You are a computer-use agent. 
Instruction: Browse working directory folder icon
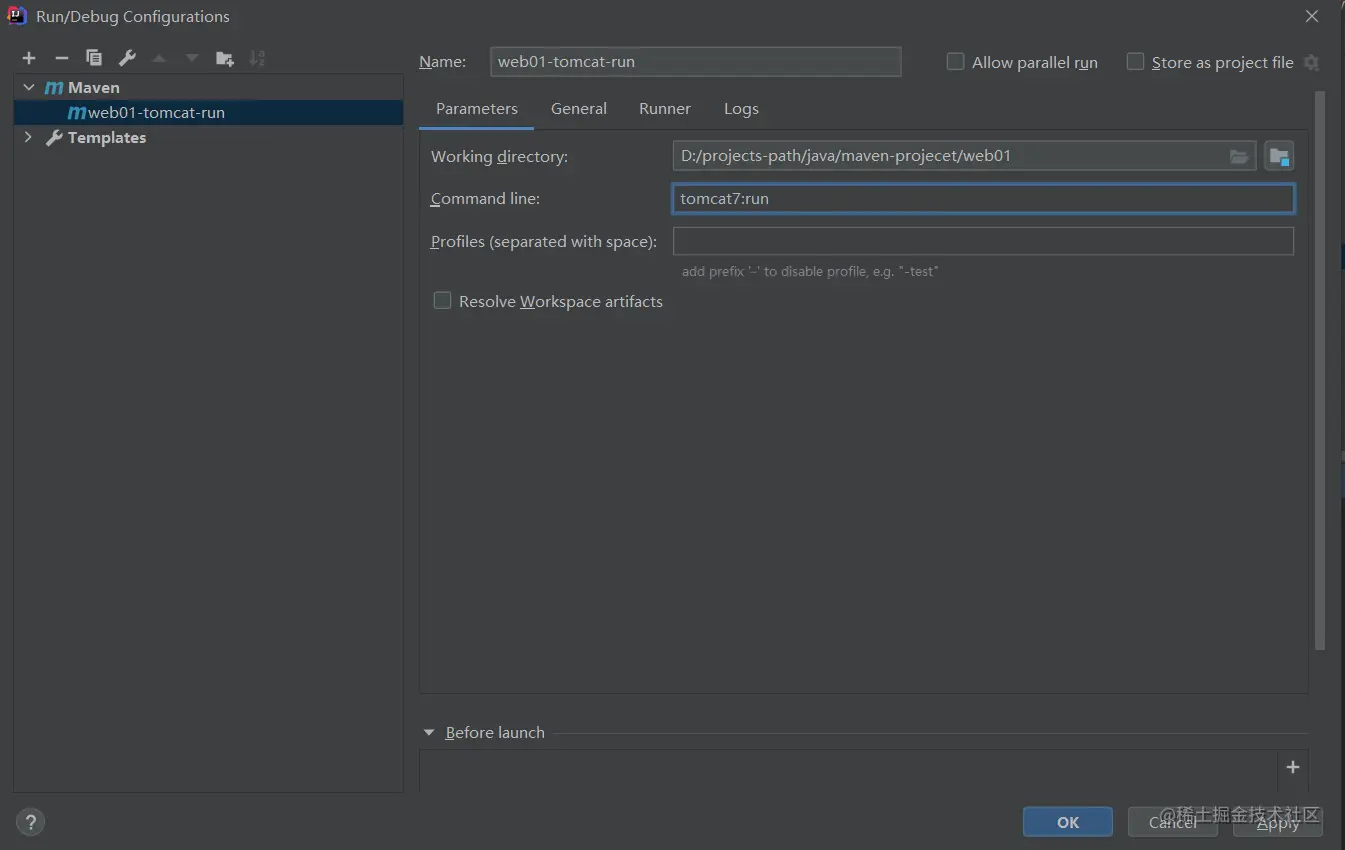tap(1239, 156)
